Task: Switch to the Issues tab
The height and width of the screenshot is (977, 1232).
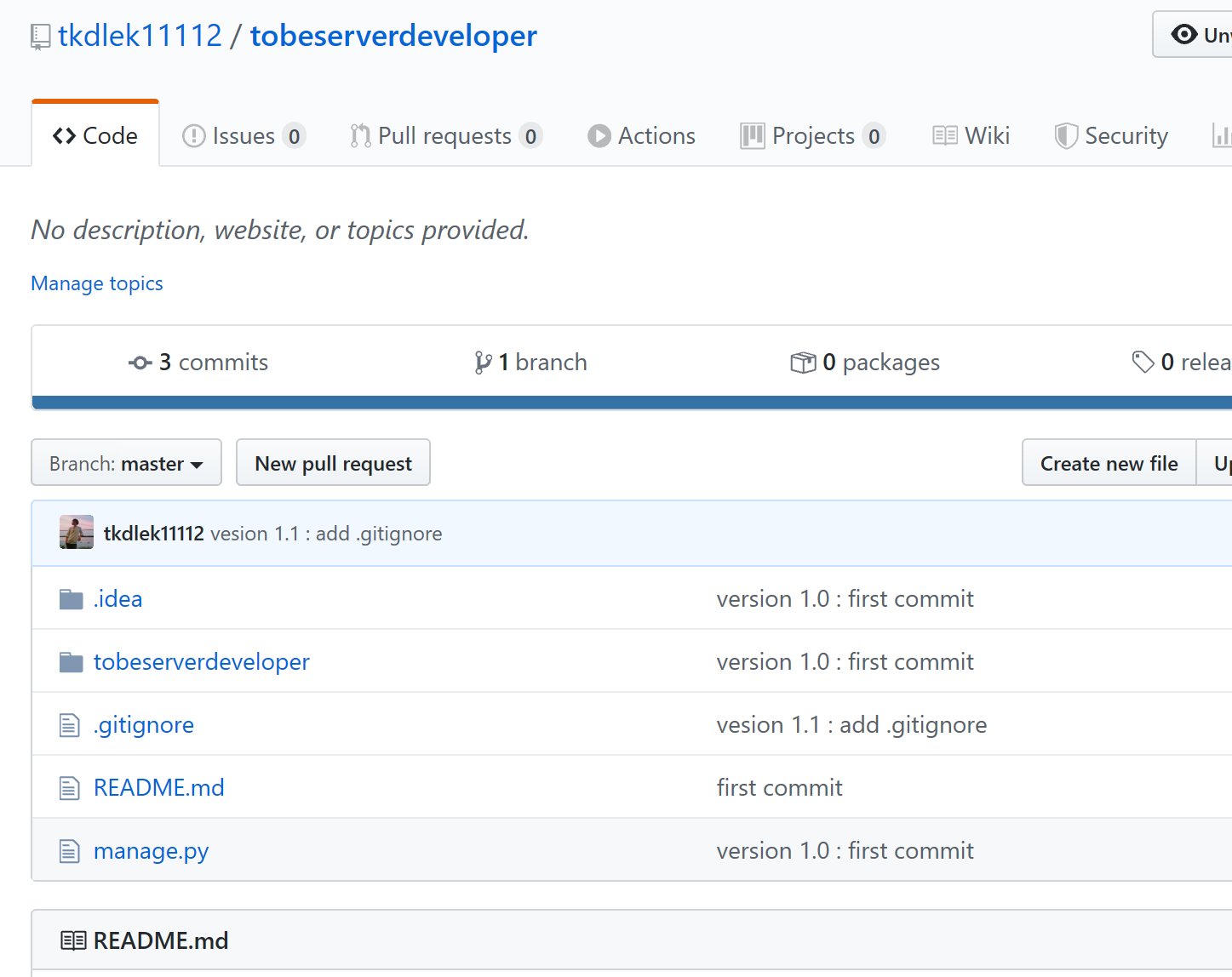Action: coord(244,136)
